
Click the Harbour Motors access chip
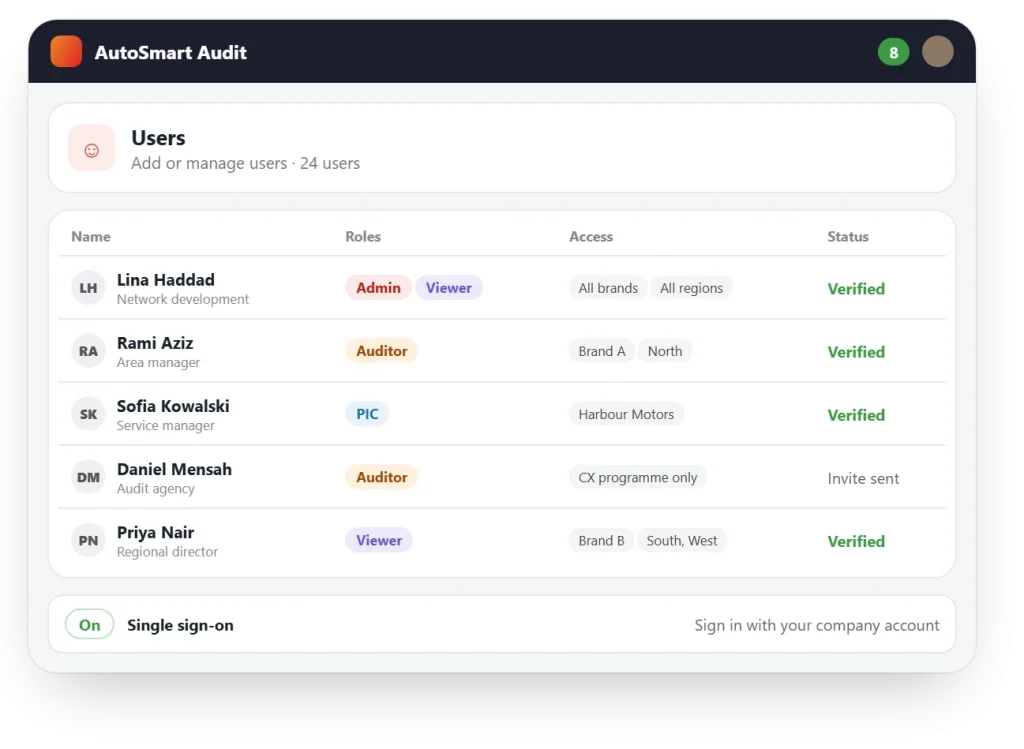[626, 414]
